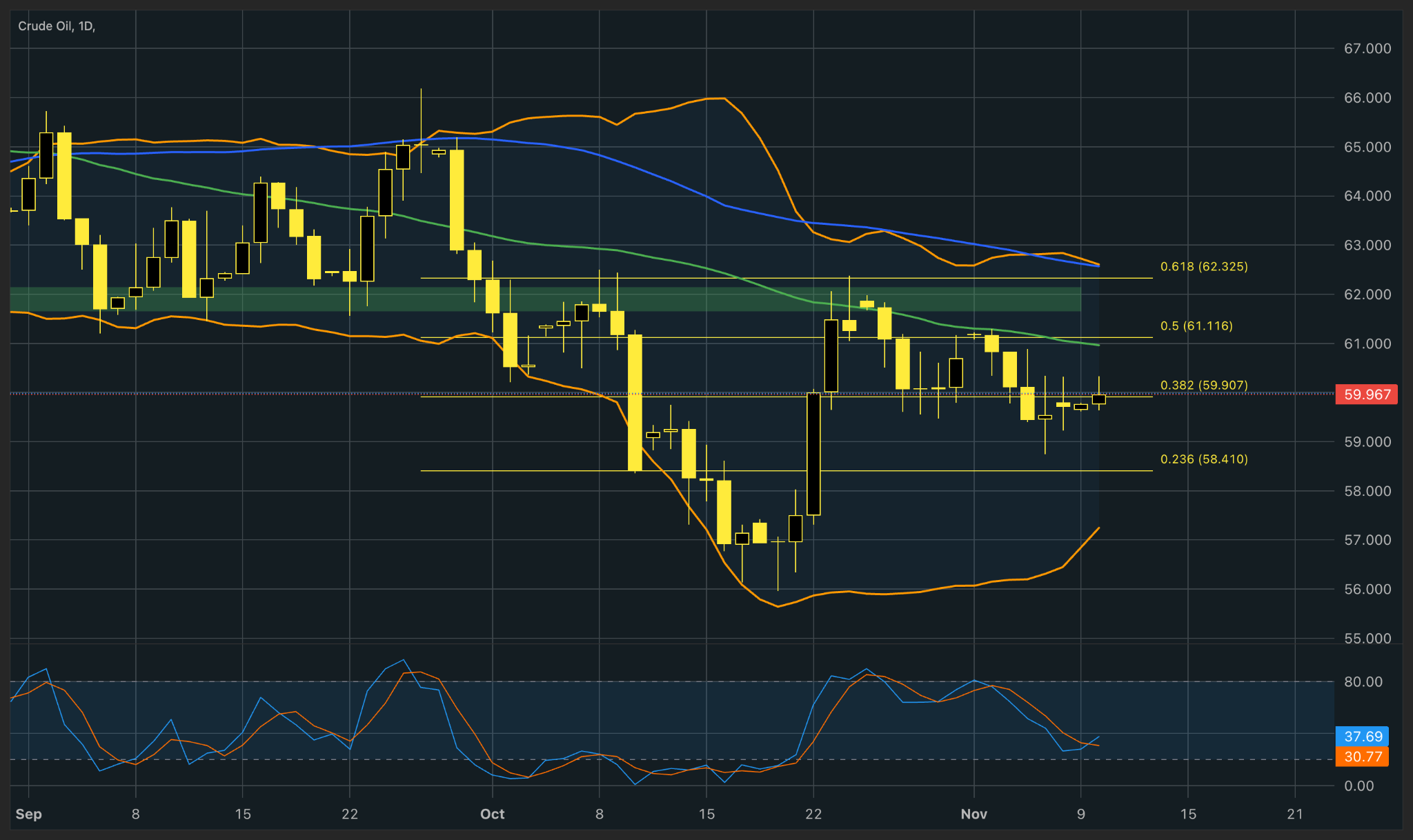The image size is (1413, 840).
Task: Click the "Nov" label on the time axis
Action: 975,814
